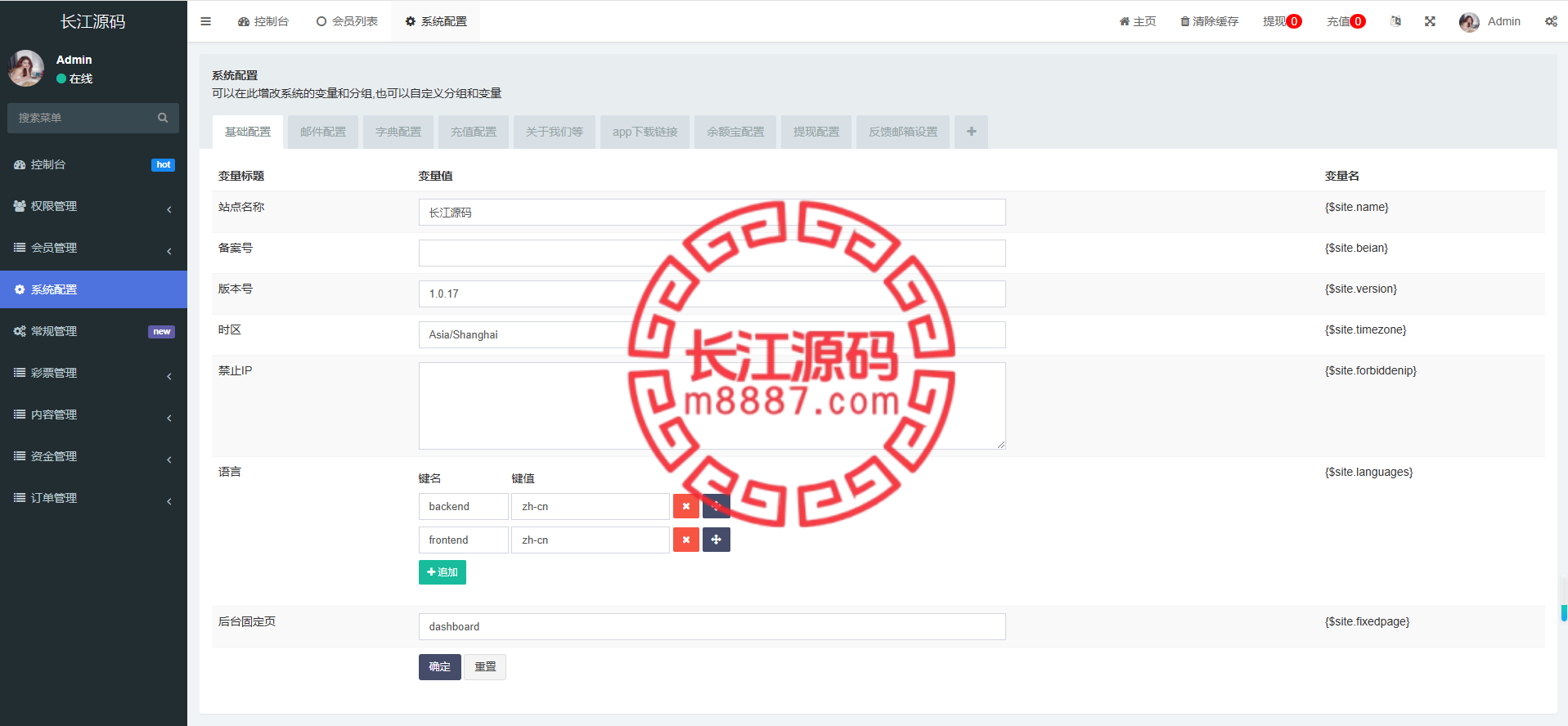This screenshot has width=1568, height=726.
Task: Open the 邮件配置 tab
Action: point(323,132)
